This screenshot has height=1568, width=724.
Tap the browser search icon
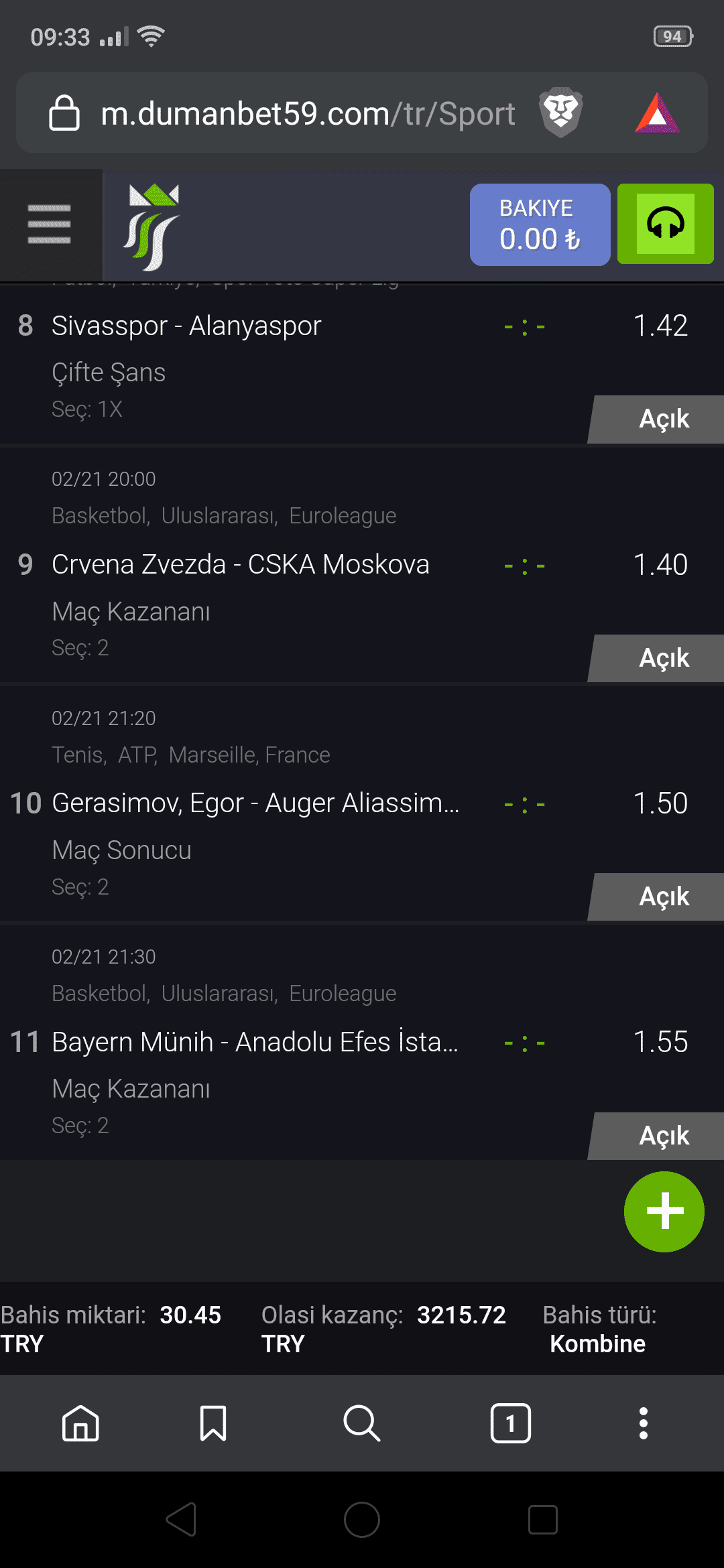[x=362, y=1423]
